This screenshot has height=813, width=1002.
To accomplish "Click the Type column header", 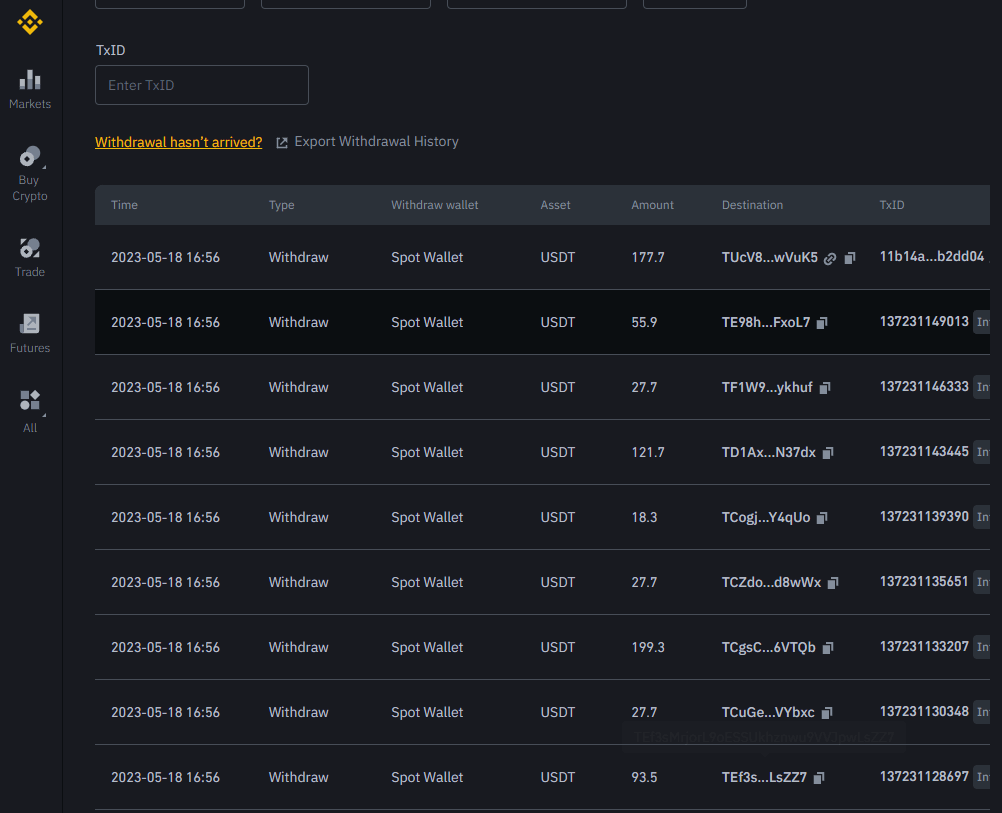I will (281, 205).
